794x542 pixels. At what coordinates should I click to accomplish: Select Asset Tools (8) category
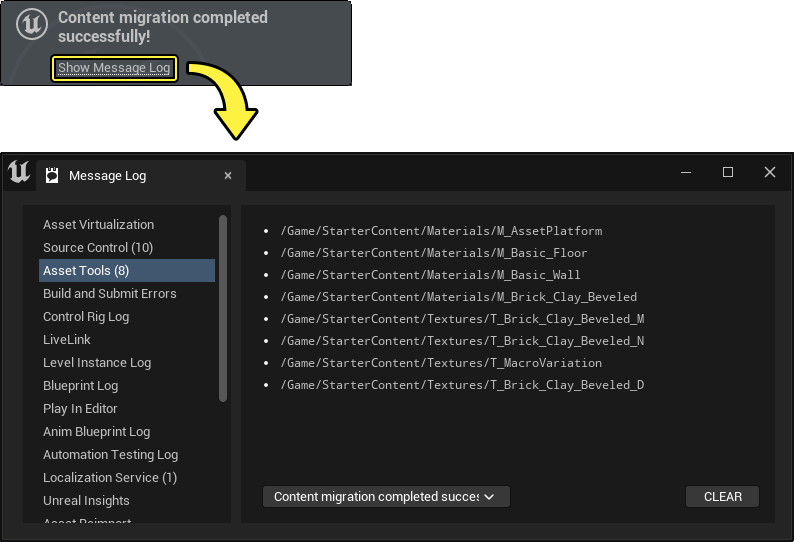pos(86,271)
